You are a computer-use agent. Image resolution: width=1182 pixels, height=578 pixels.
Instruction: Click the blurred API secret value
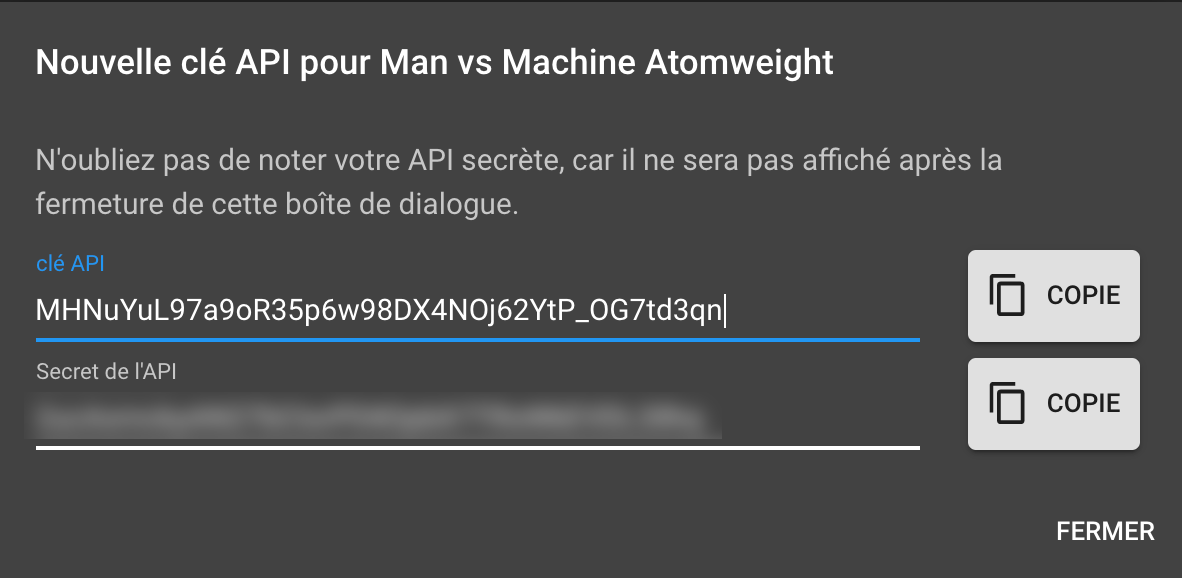(373, 416)
